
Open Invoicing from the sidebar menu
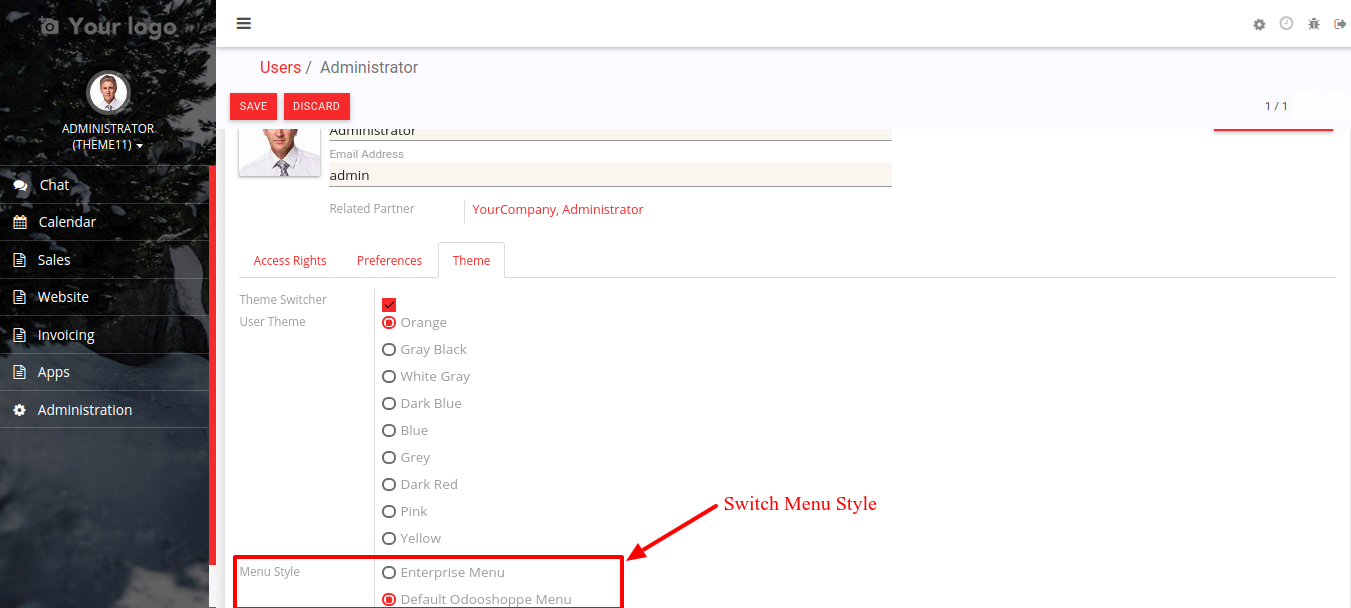pyautogui.click(x=105, y=335)
